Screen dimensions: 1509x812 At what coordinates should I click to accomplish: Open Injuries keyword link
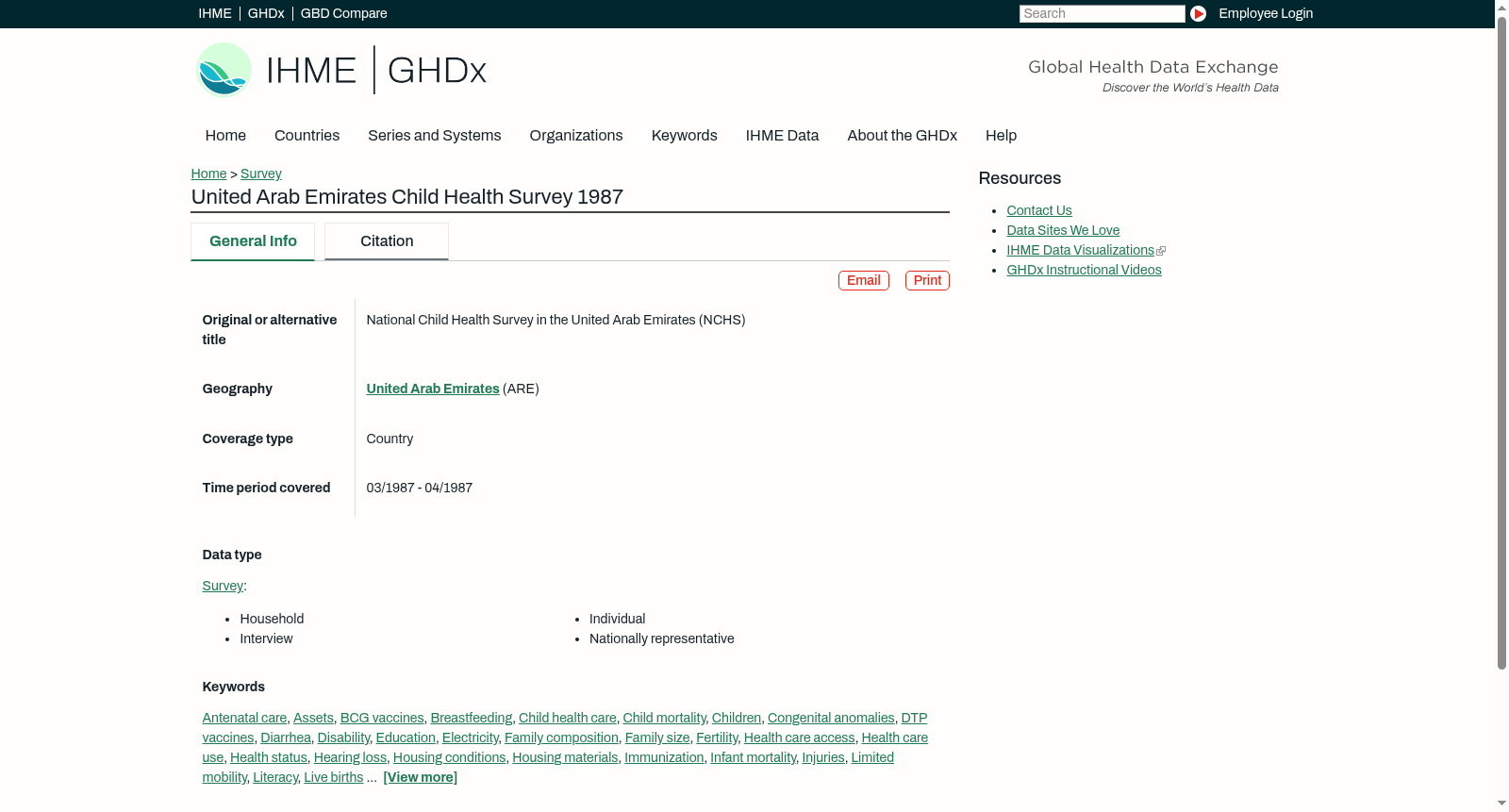click(x=823, y=757)
